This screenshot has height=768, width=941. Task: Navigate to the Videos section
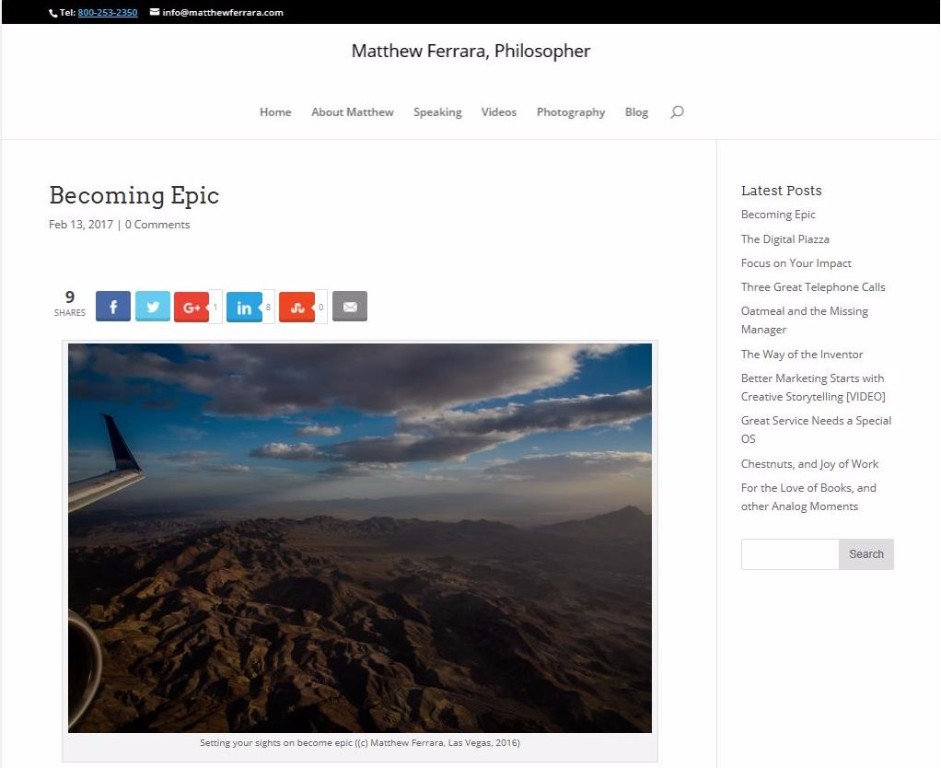coord(498,112)
